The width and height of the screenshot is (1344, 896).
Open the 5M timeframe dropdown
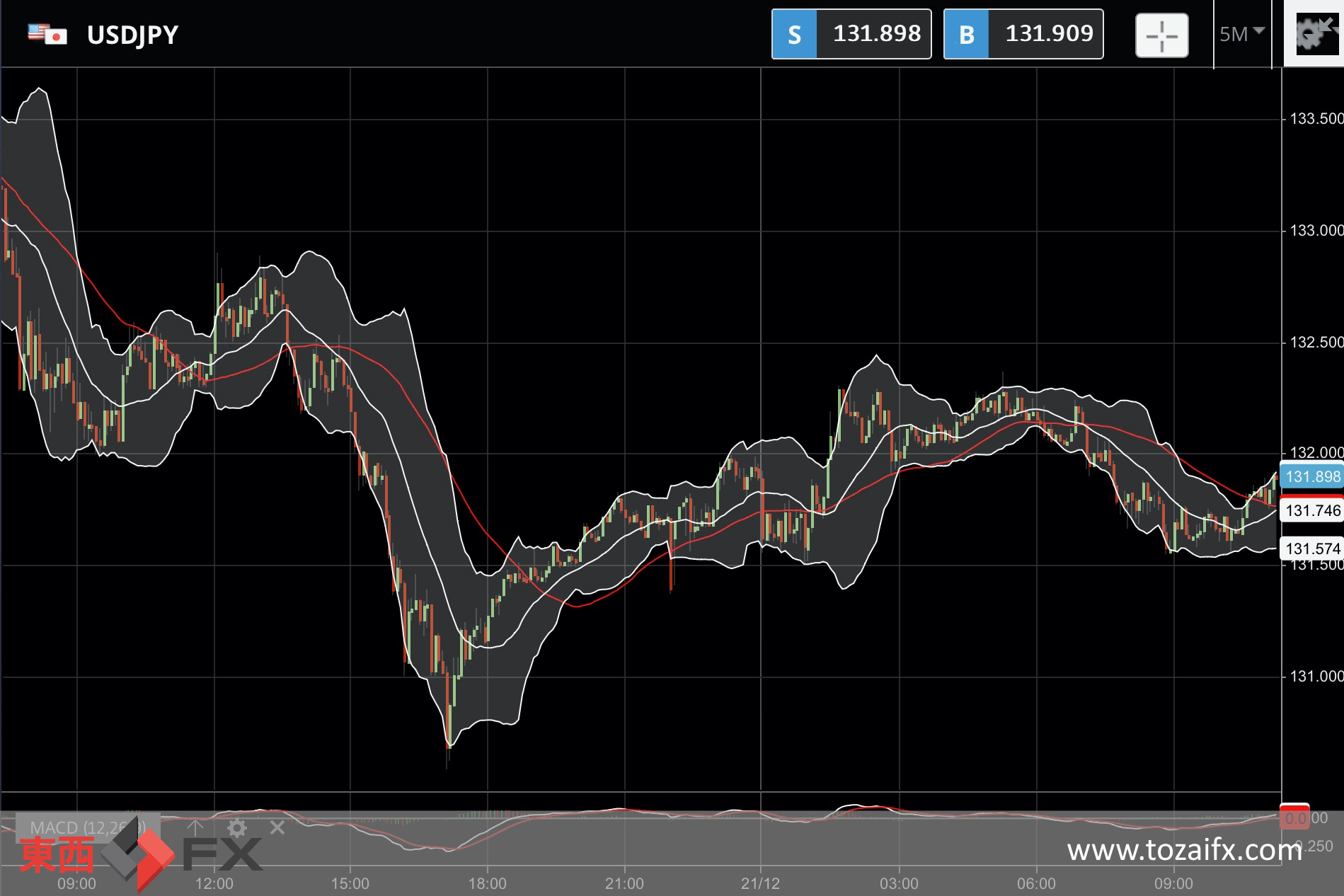[1241, 34]
